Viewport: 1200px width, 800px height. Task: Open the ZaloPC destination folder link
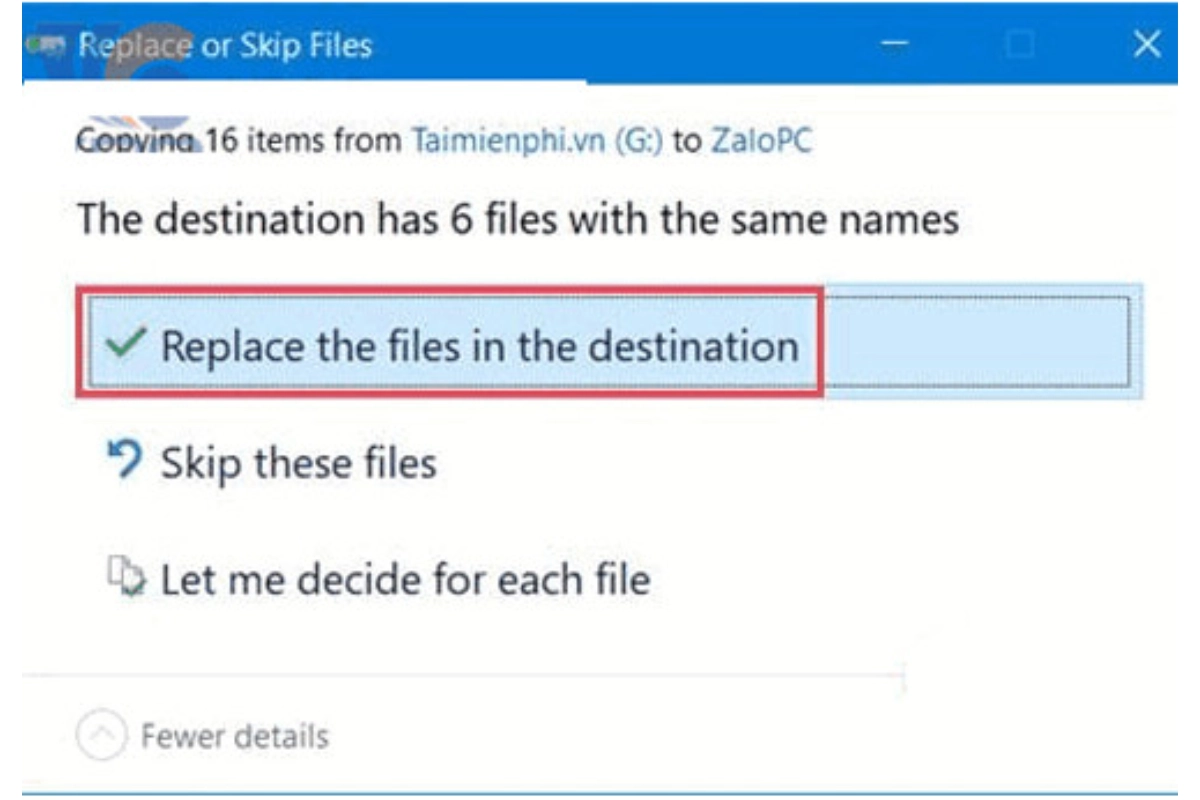tap(761, 141)
